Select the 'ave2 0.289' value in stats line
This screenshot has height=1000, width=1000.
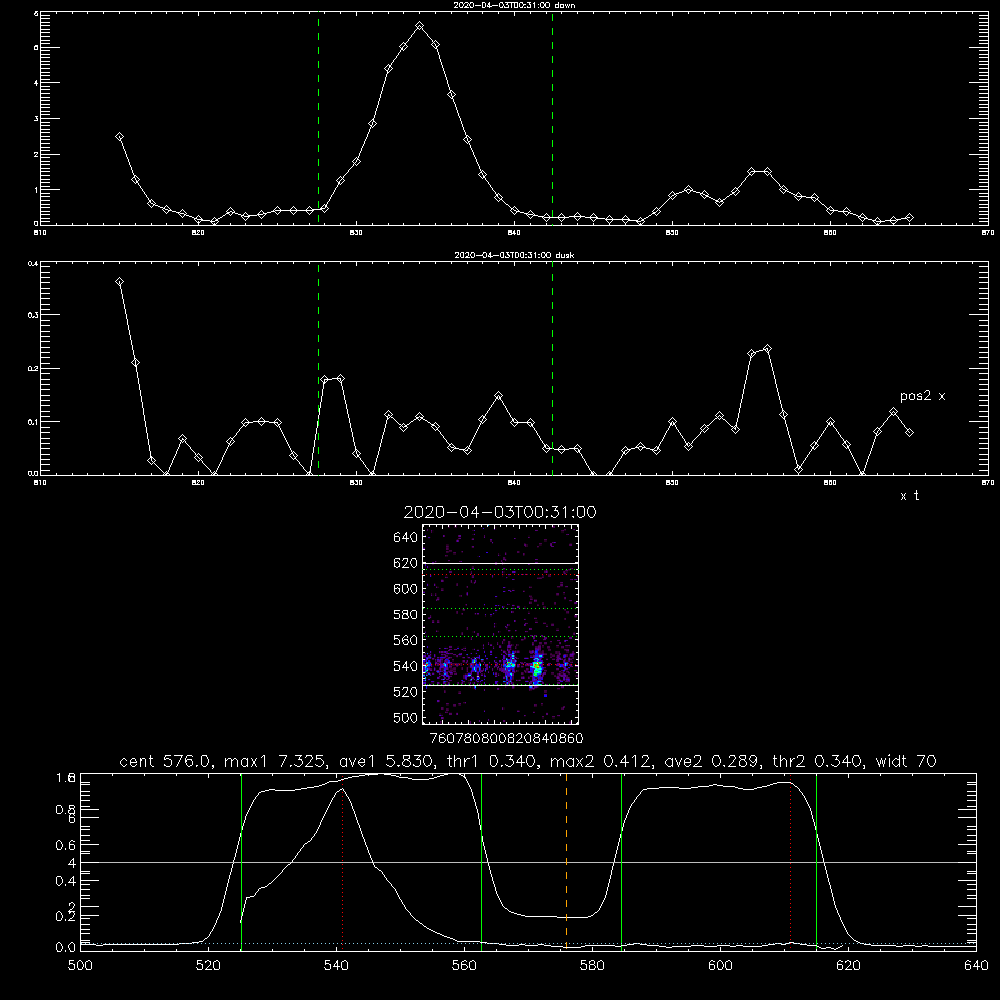[711, 761]
